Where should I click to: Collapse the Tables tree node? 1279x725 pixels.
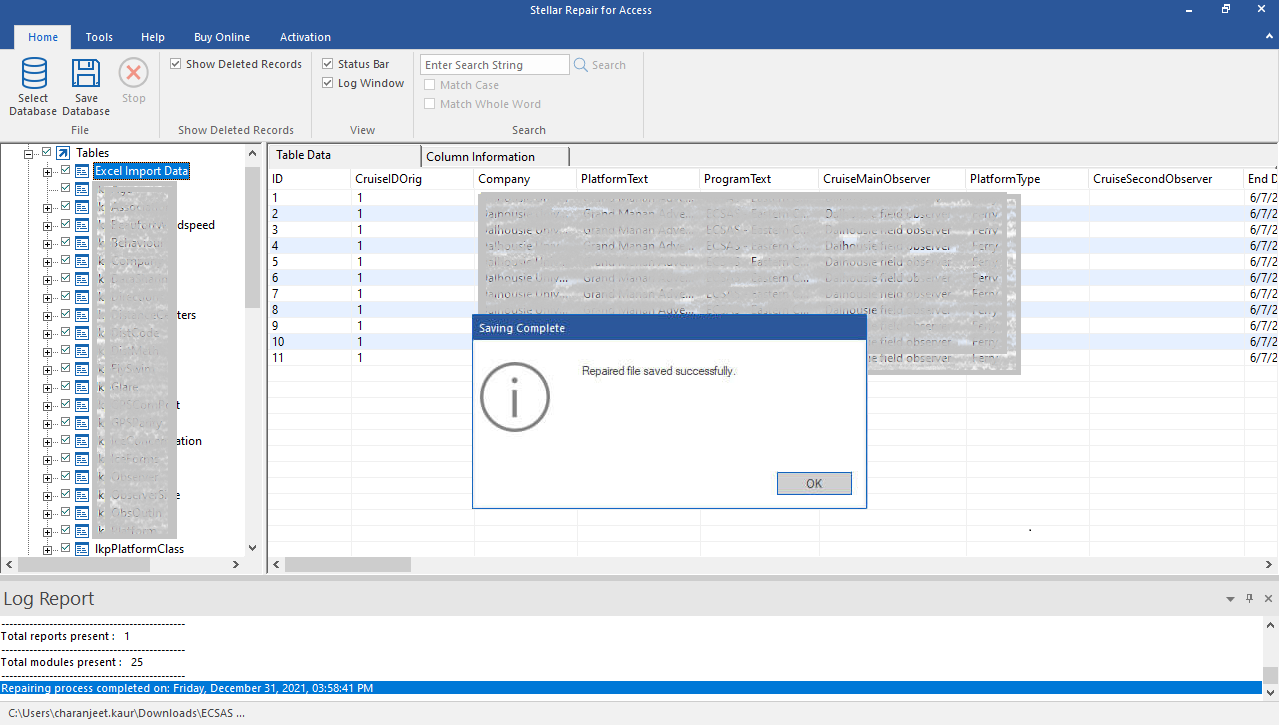click(x=29, y=153)
